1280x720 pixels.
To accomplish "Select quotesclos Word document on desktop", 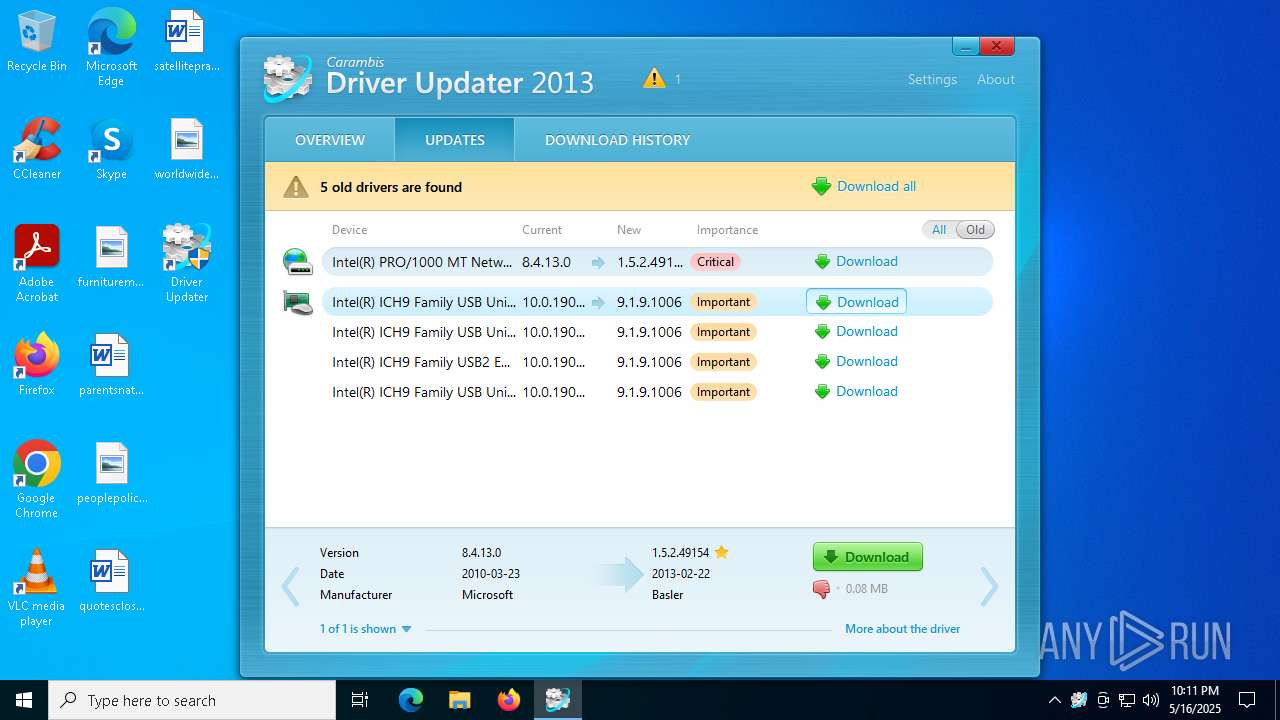I will point(111,580).
